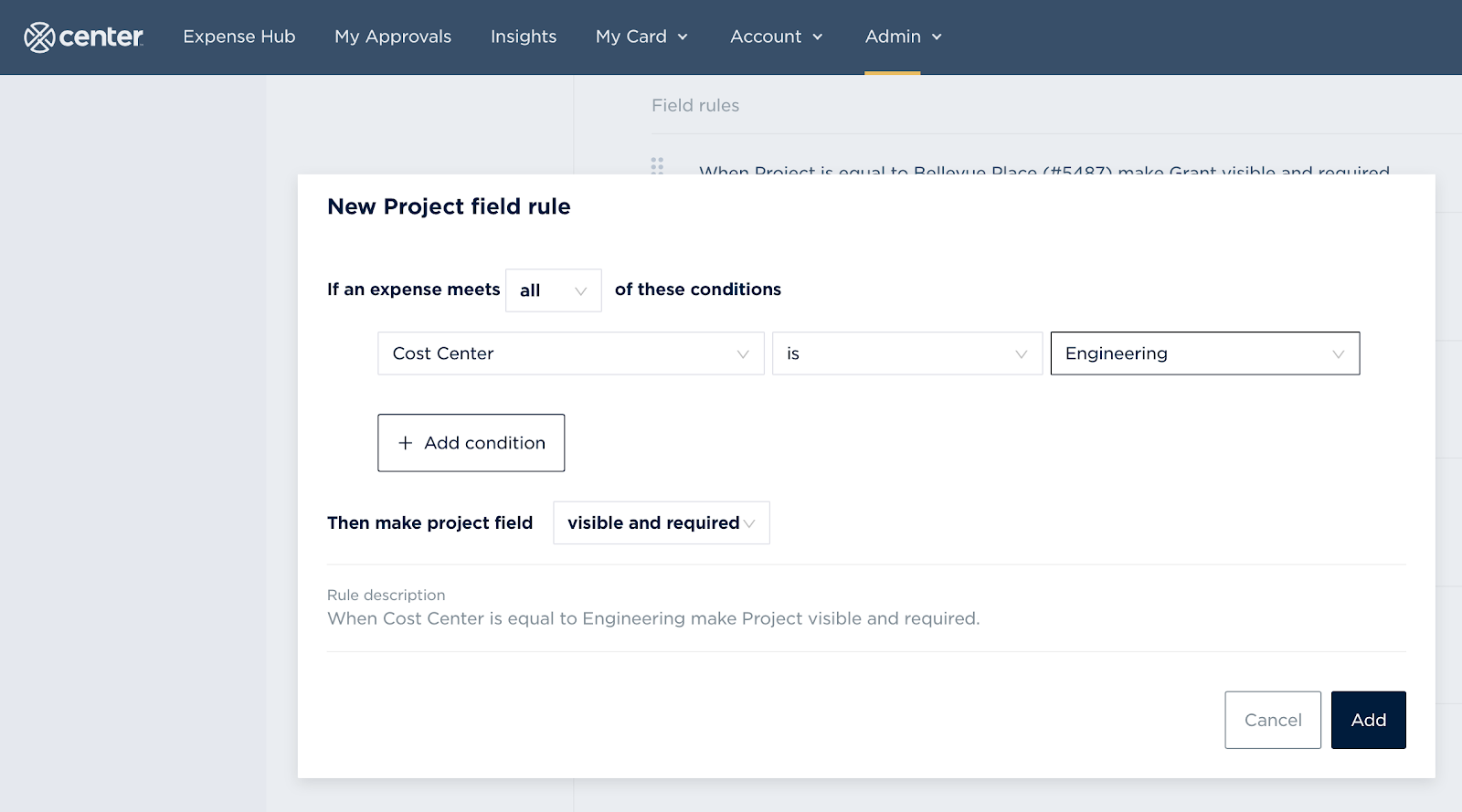Click the Center logo icon
1462x812 pixels.
point(39,37)
